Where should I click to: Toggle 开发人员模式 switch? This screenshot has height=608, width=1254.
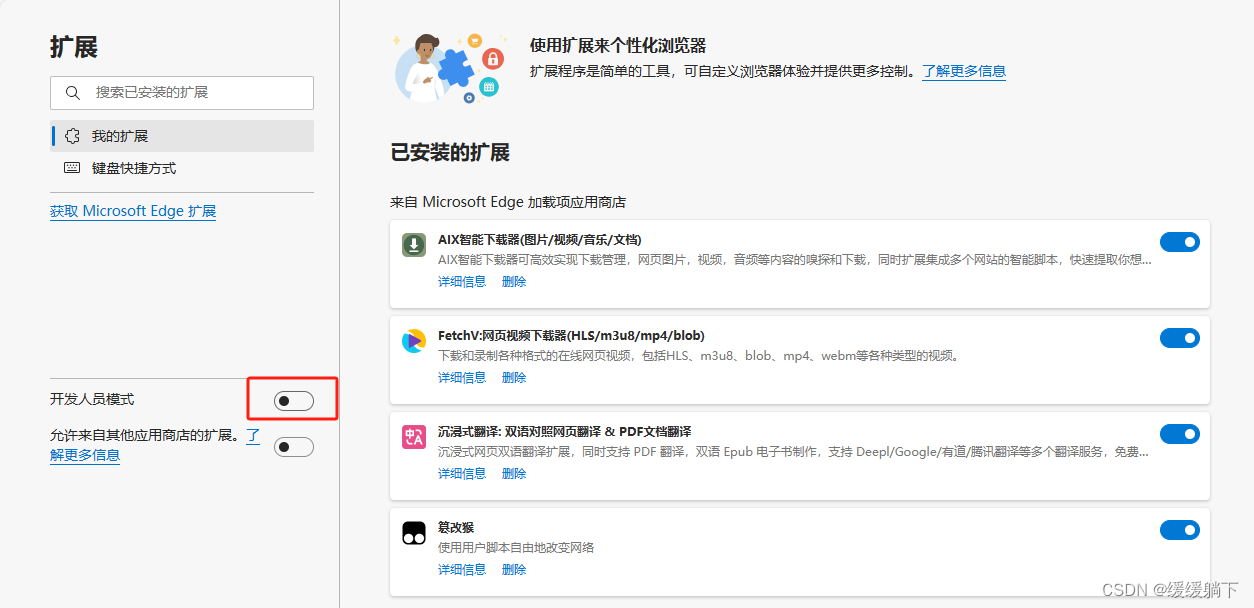tap(294, 401)
